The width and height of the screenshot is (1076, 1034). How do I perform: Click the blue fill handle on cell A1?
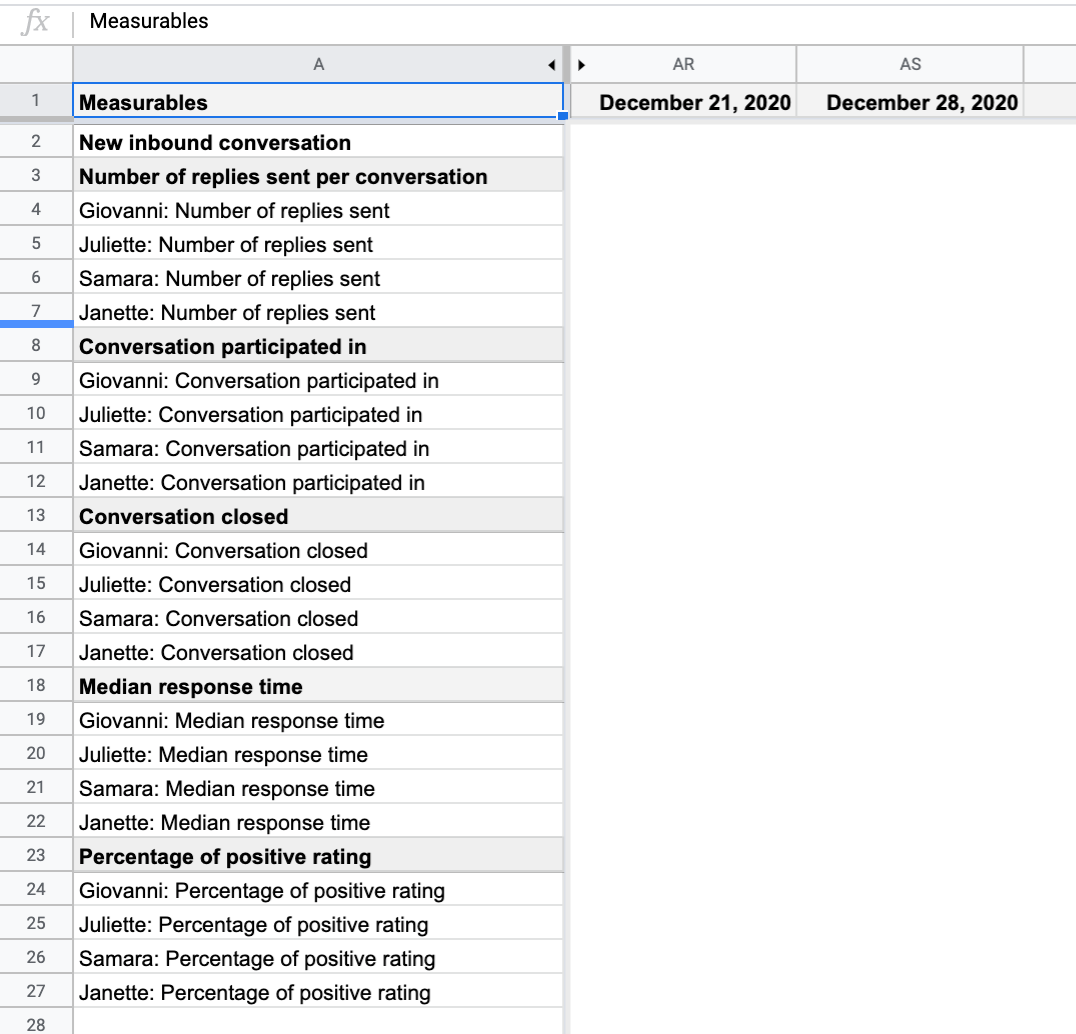coord(563,116)
